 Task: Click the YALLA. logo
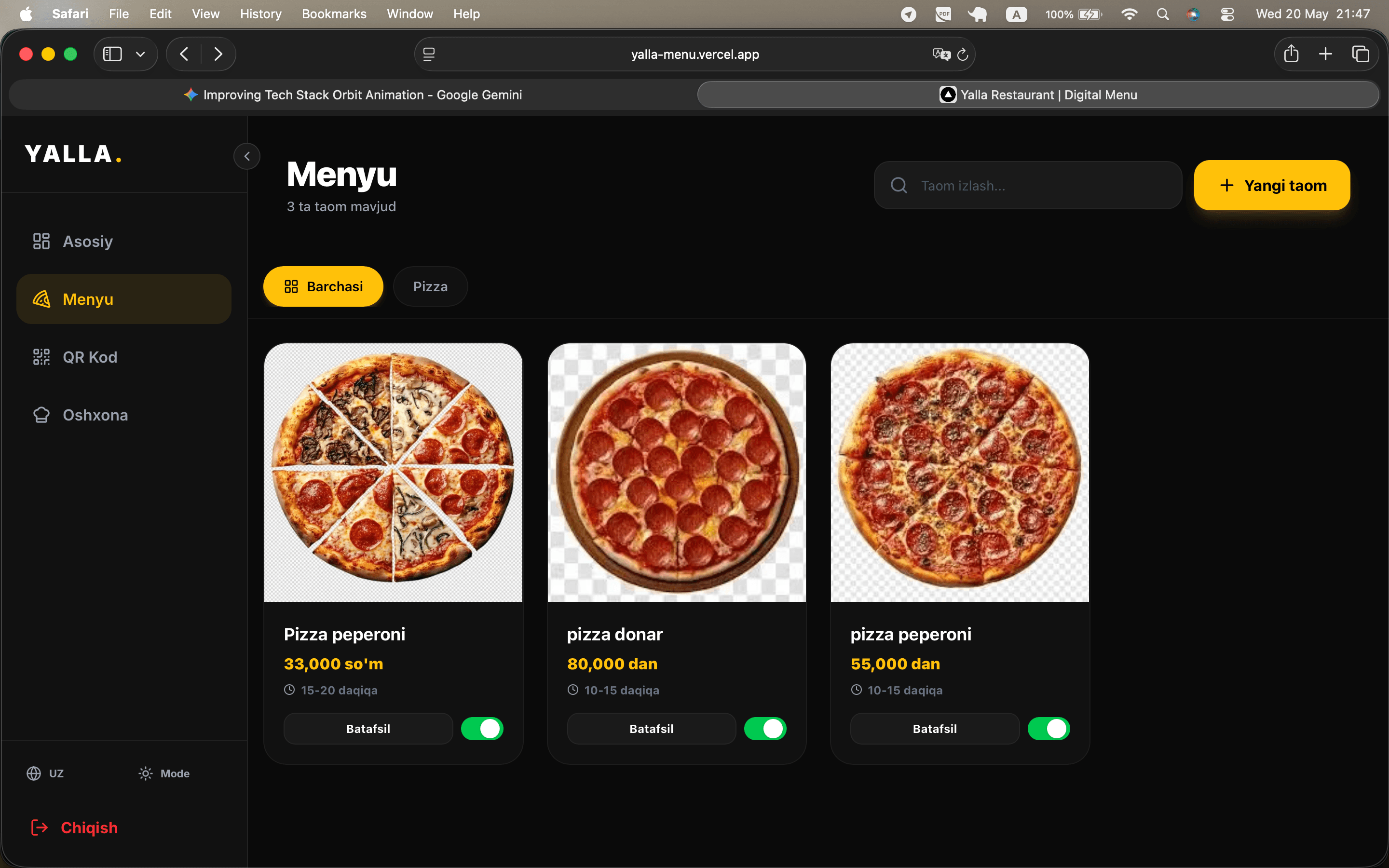tap(73, 154)
